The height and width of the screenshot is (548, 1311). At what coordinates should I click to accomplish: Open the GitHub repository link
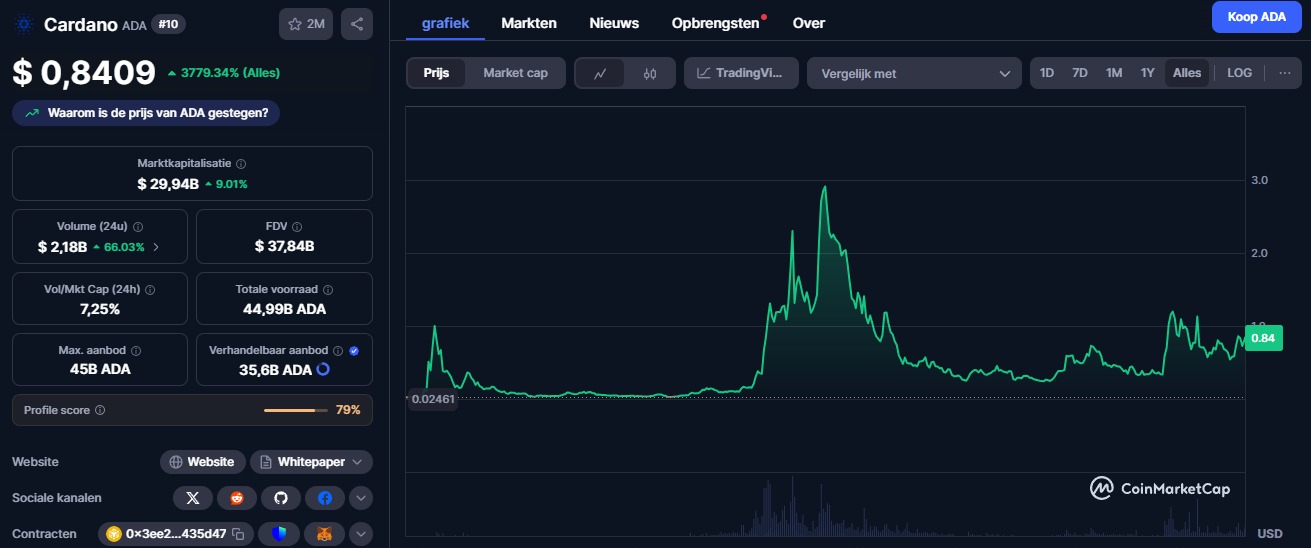pos(281,498)
